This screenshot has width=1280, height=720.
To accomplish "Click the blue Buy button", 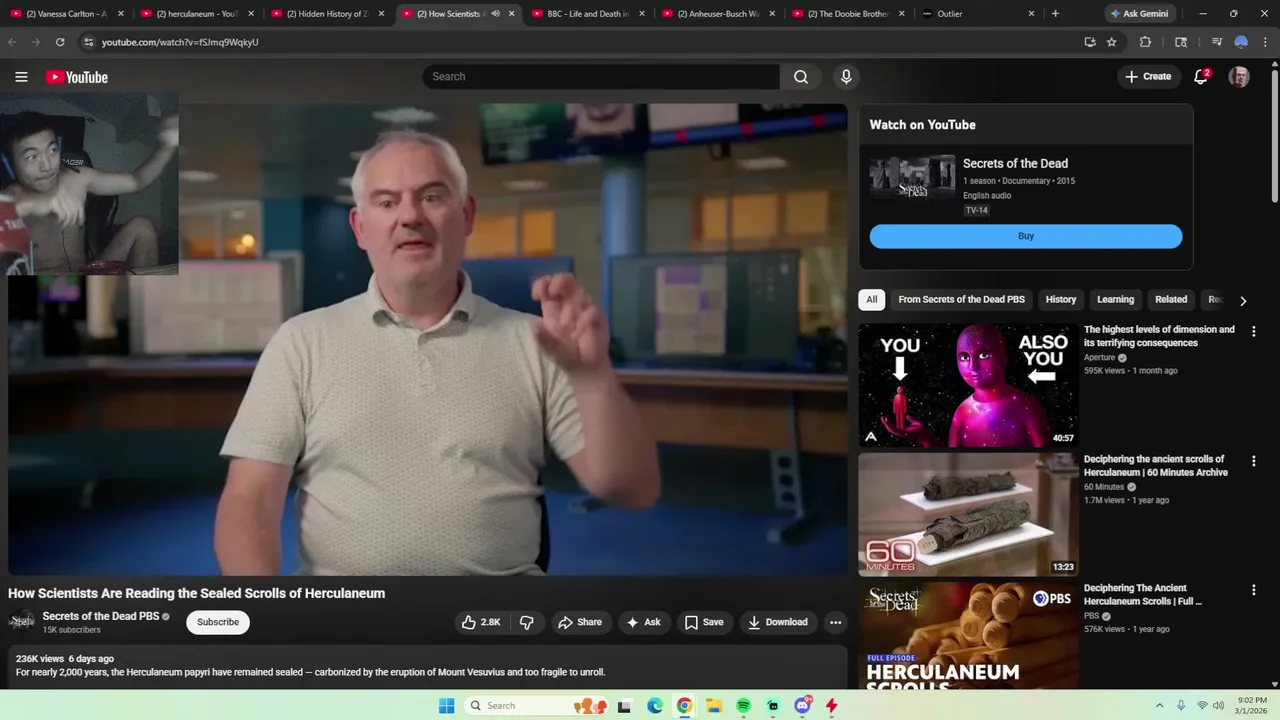I will coord(1026,236).
